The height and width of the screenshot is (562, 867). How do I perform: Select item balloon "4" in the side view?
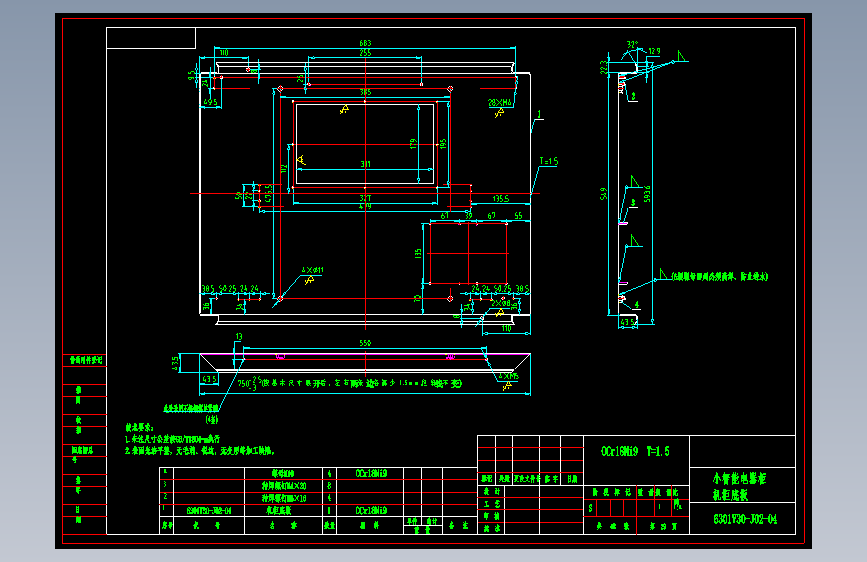[637, 305]
